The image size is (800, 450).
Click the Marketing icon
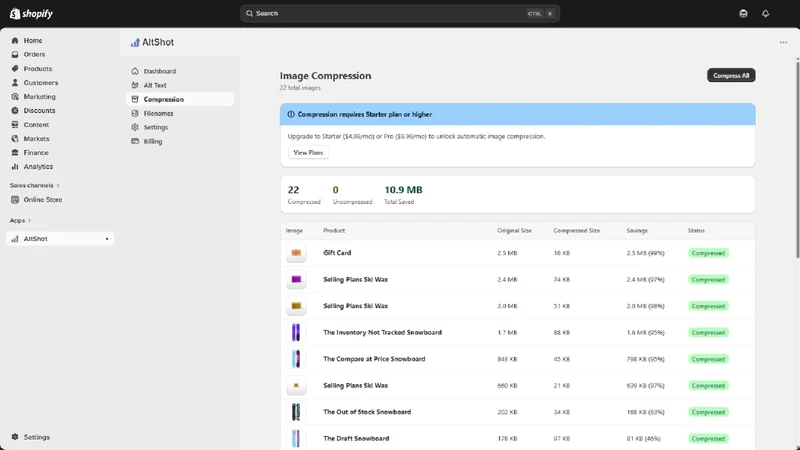point(15,96)
